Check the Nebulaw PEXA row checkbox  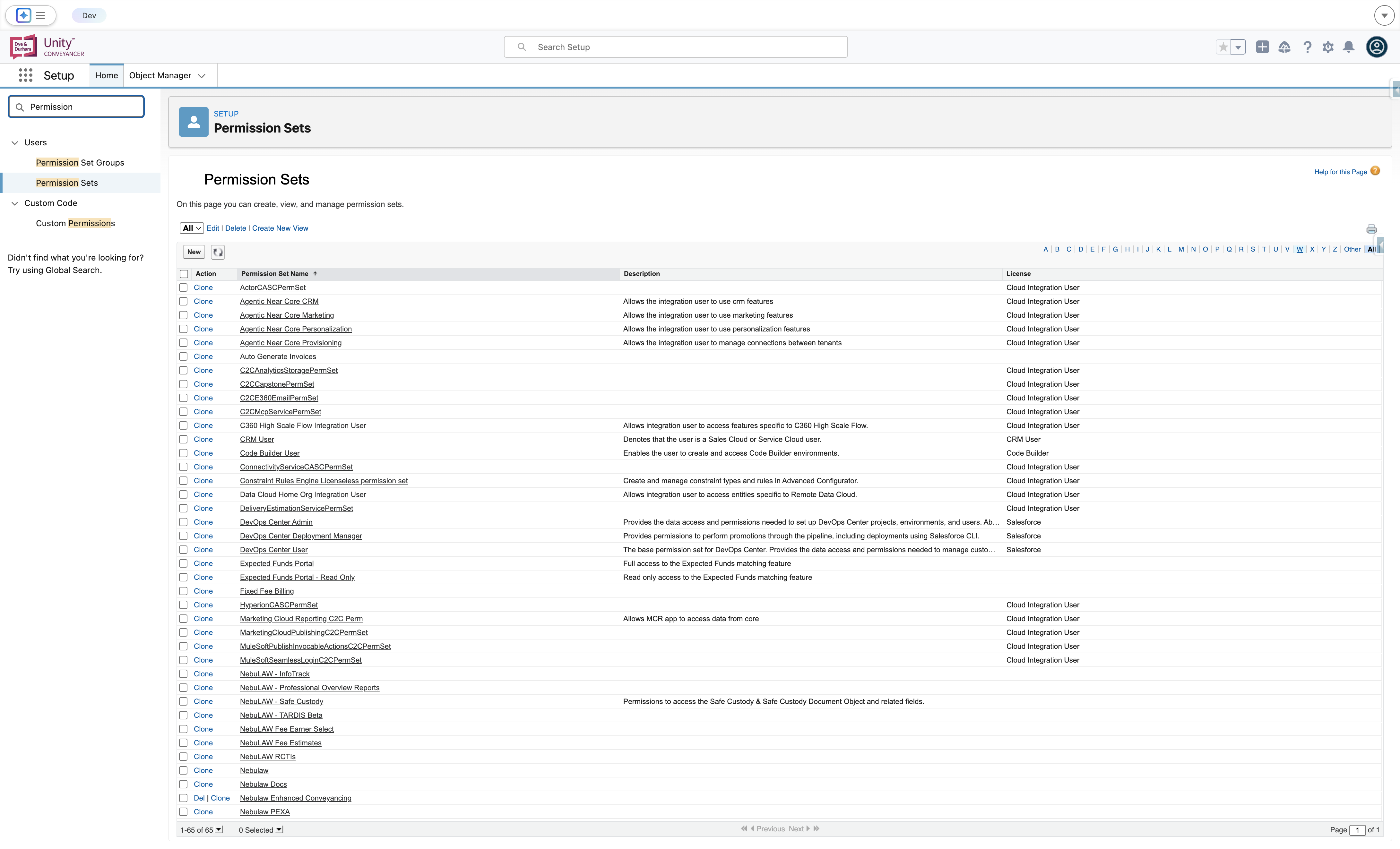184,812
